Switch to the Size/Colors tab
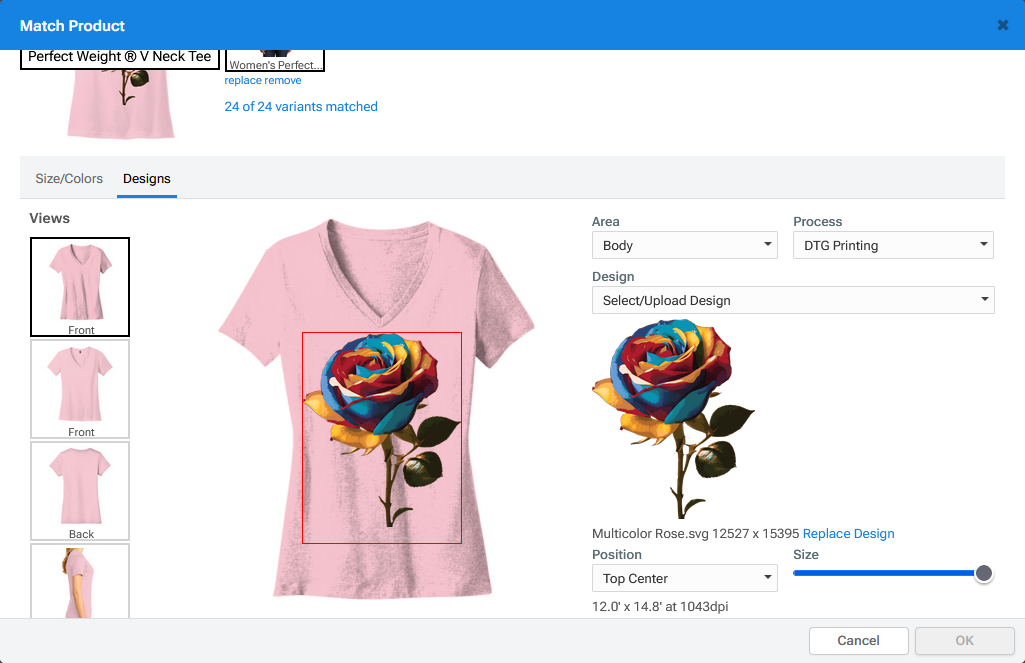The width and height of the screenshot is (1025, 663). (x=69, y=179)
